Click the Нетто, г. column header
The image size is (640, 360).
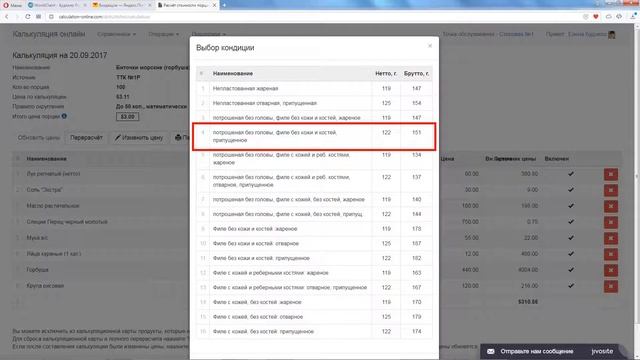(386, 73)
